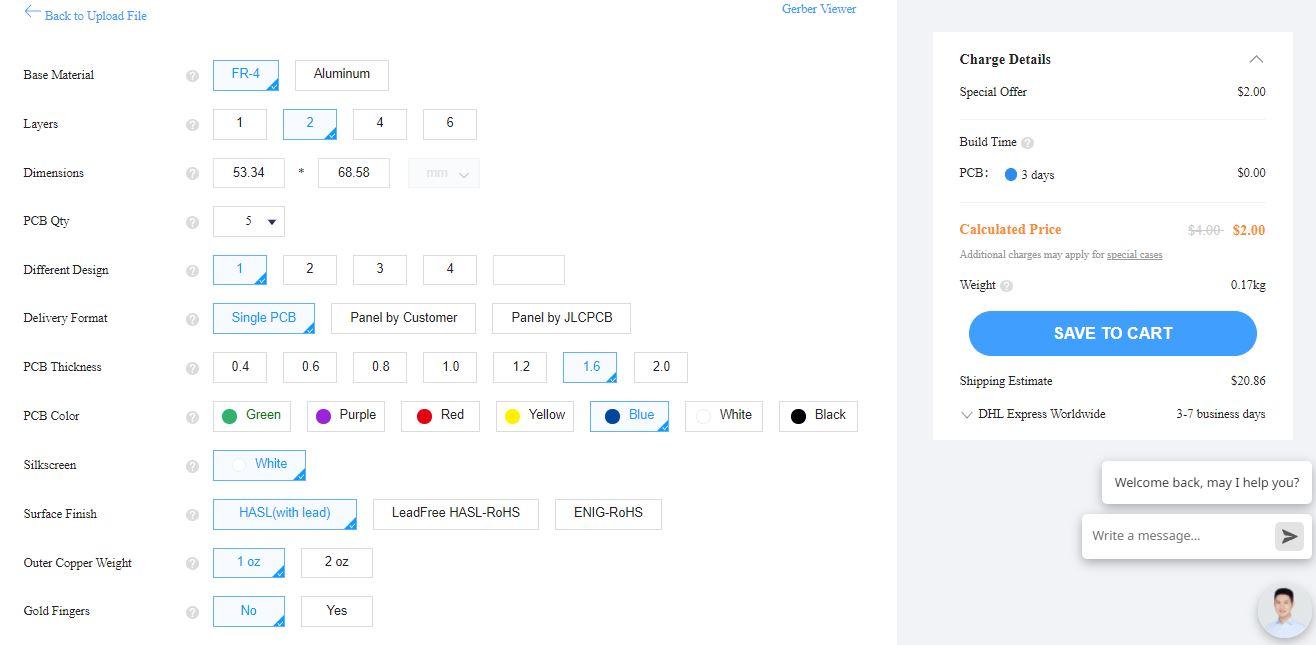Set PCB thickness to 2.0
The width and height of the screenshot is (1316, 645).
[x=660, y=367]
